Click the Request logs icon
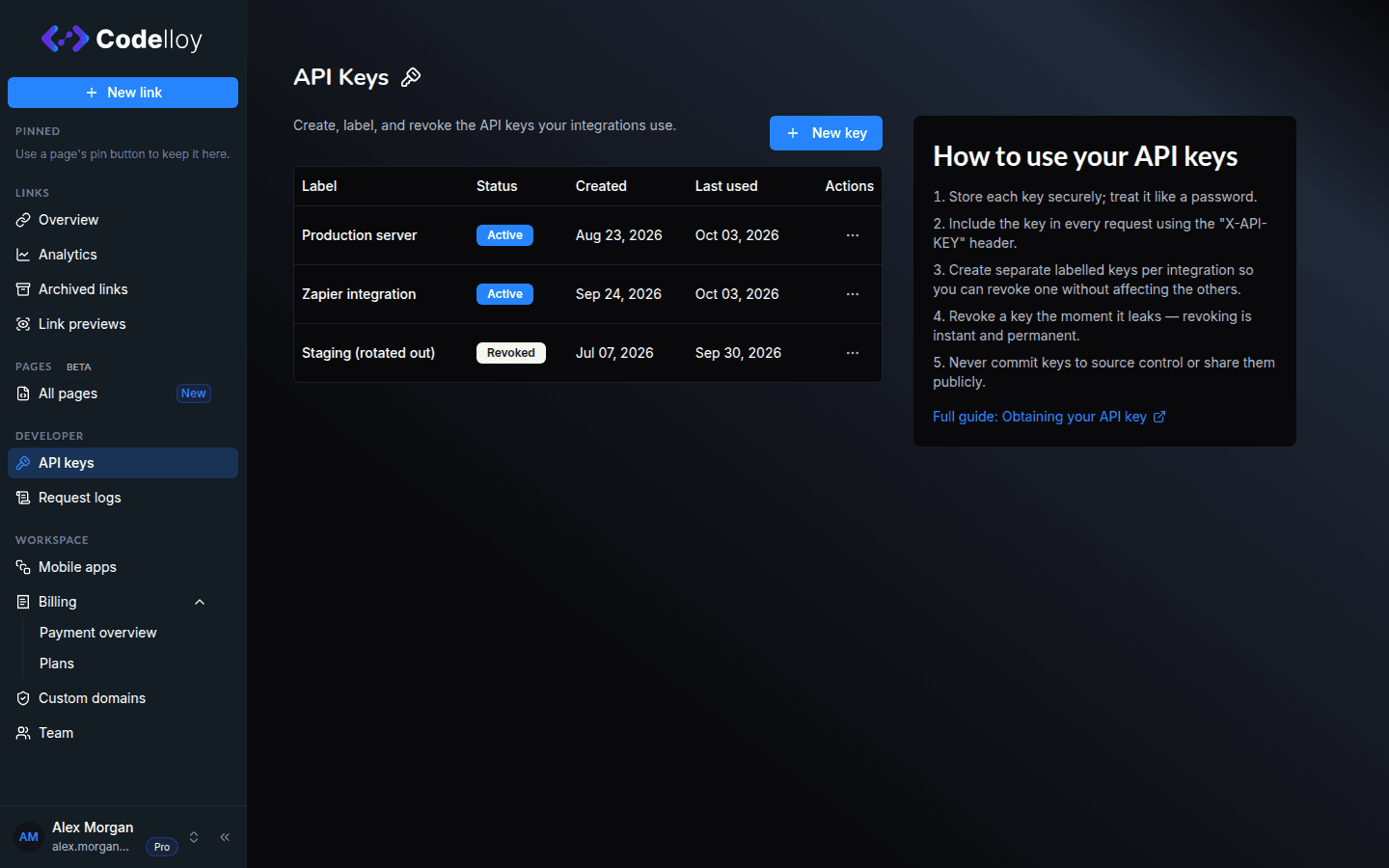This screenshot has height=868, width=1389. click(x=23, y=498)
